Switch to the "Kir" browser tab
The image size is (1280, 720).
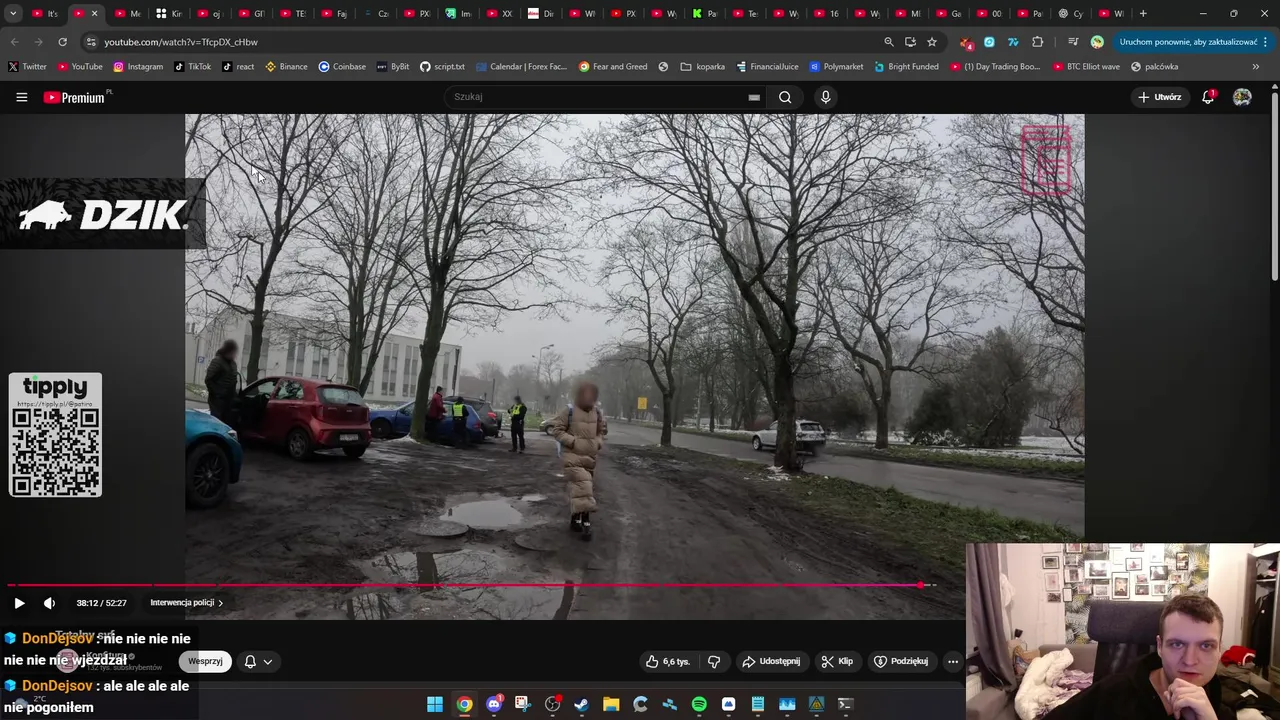coord(169,14)
